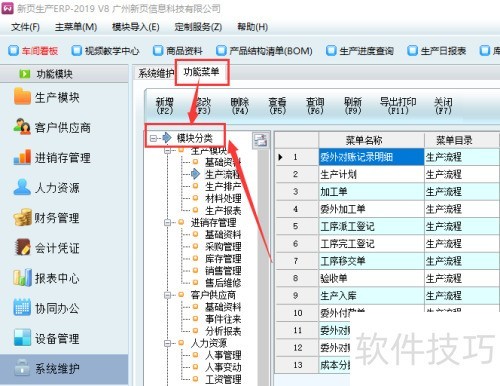
Task: Select 生产报表 tree item
Action: (223, 210)
